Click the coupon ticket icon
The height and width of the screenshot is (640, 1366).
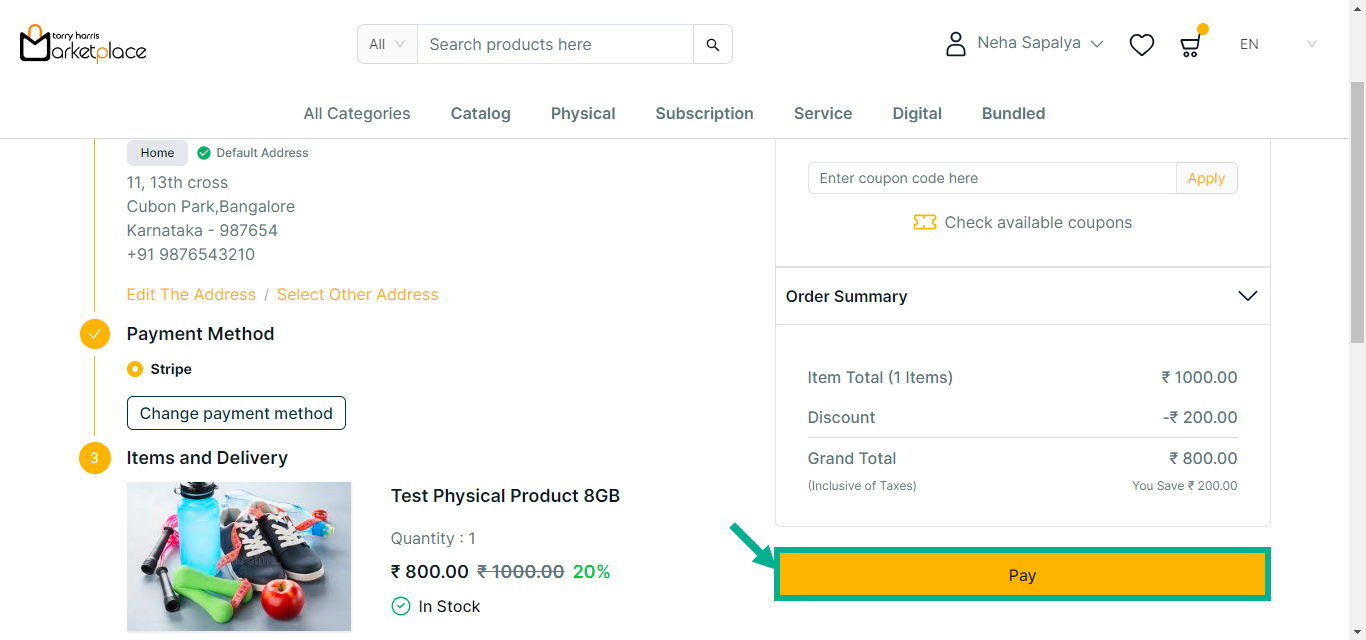click(924, 222)
